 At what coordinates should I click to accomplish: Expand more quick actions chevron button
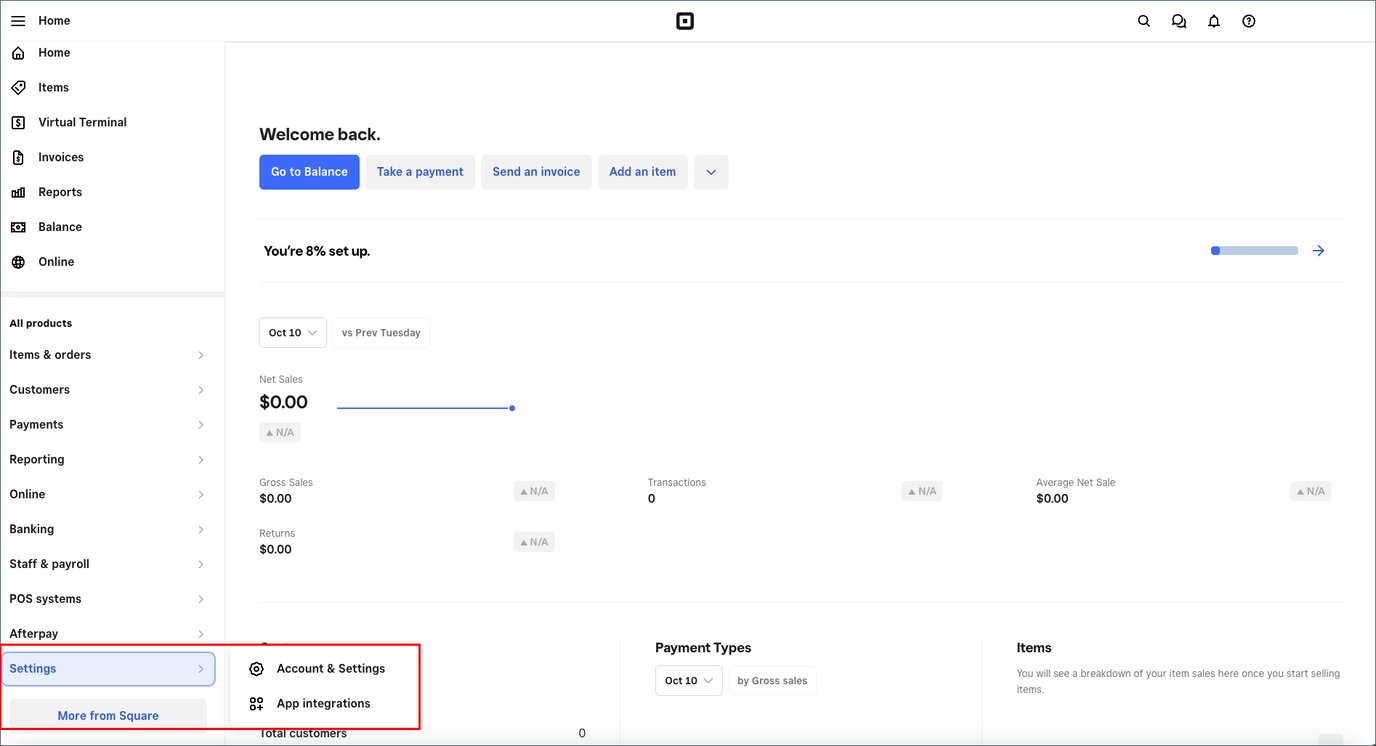[x=711, y=172]
